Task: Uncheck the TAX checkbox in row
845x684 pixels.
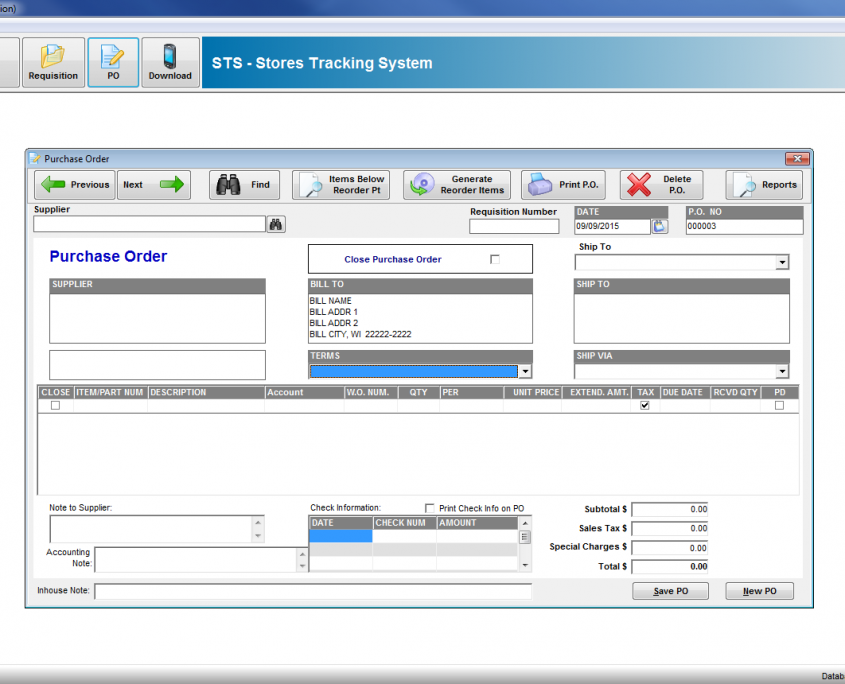Action: (x=645, y=405)
